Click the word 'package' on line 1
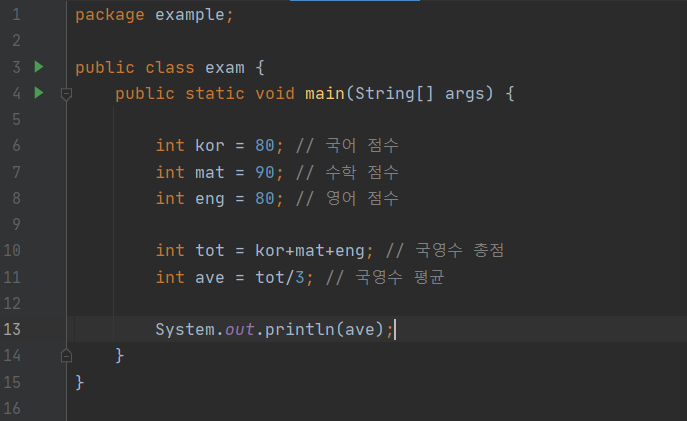 point(110,15)
